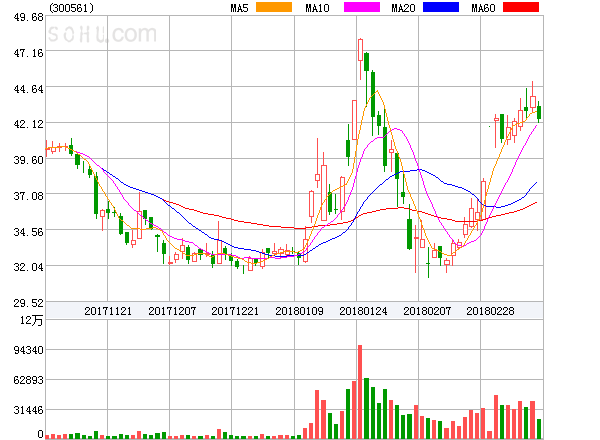Click the 42.12 price axis label
Viewport: 600px width, 440px height.
tap(29, 124)
